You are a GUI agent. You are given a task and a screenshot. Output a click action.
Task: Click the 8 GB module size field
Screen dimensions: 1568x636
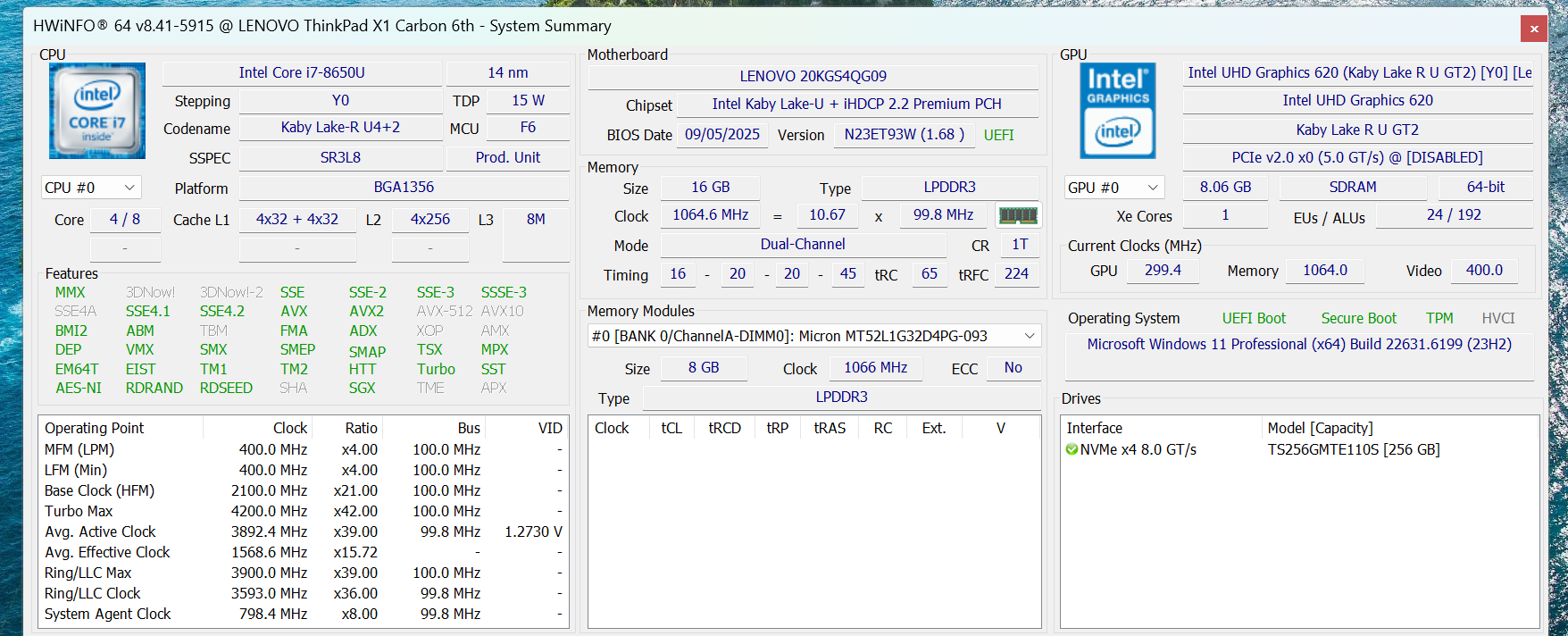pyautogui.click(x=704, y=368)
